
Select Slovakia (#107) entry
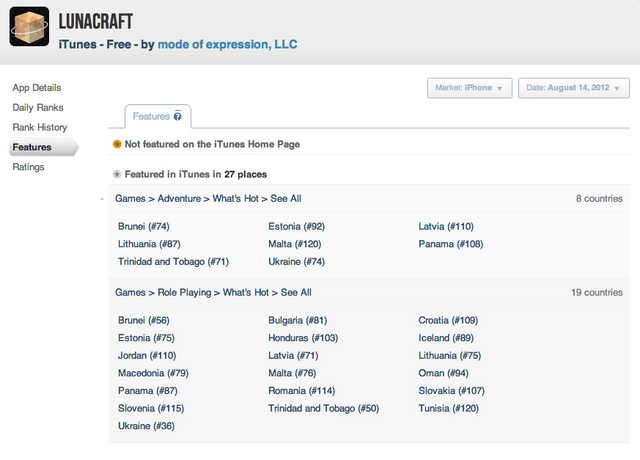coord(451,390)
